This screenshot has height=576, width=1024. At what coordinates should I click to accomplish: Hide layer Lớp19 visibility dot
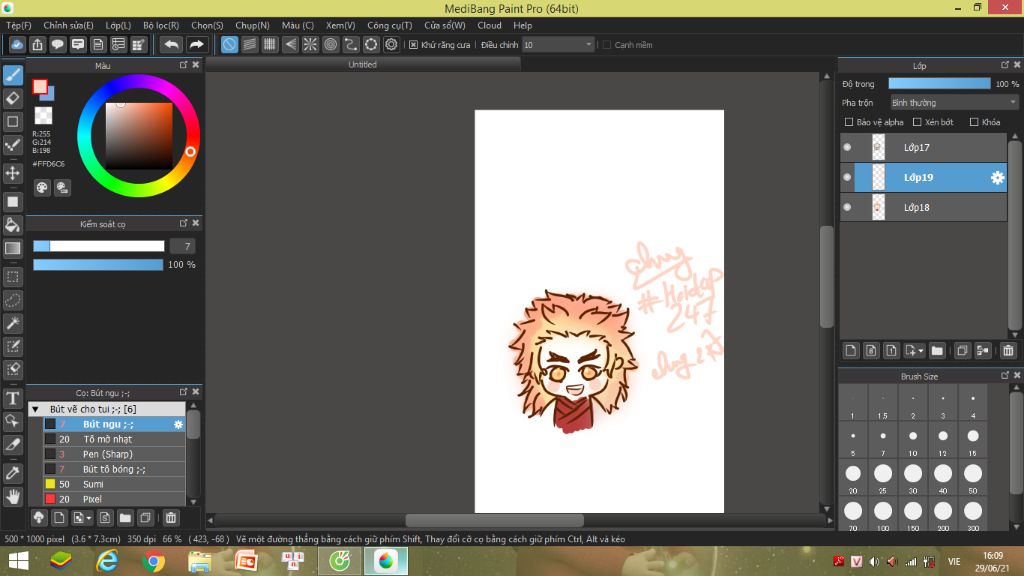[x=847, y=177]
